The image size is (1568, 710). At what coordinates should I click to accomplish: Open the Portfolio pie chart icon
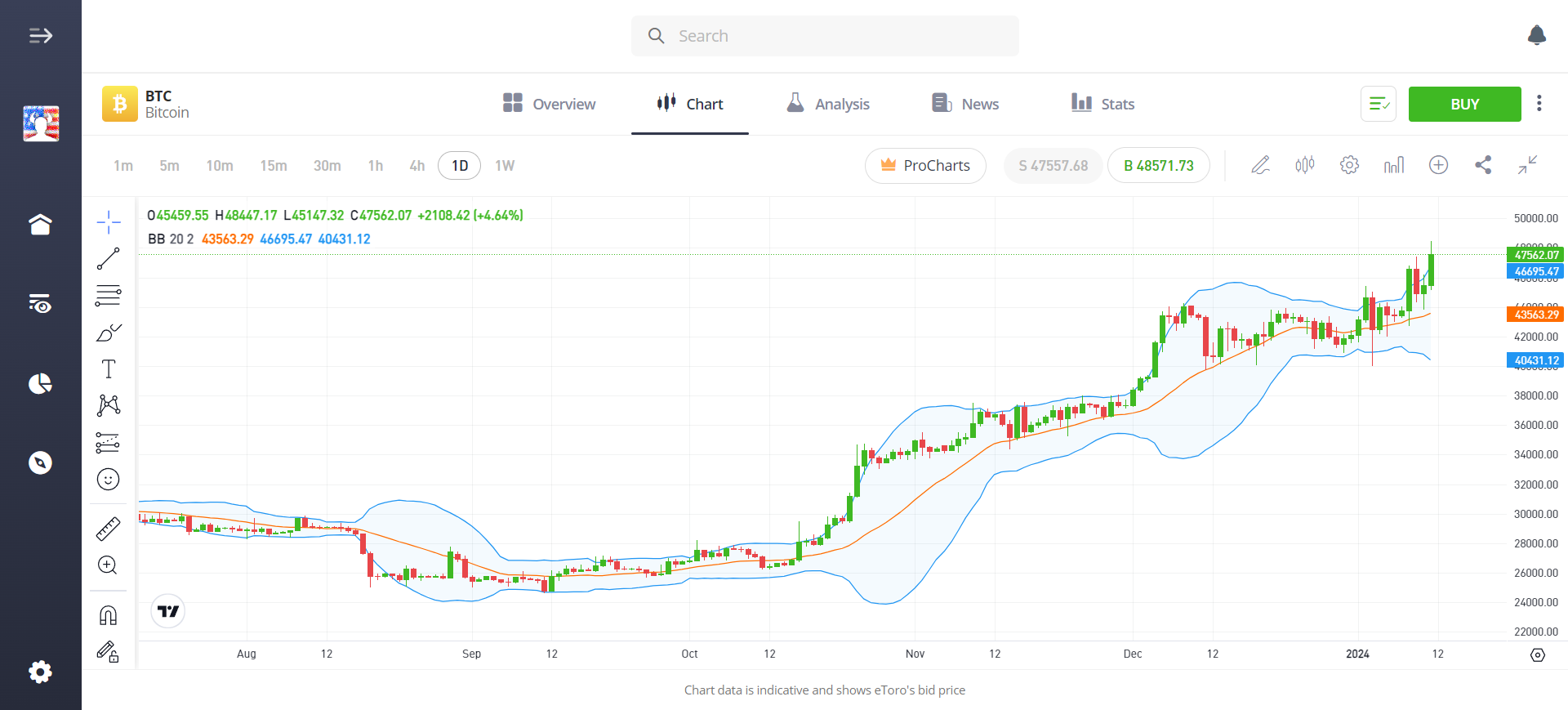tap(40, 383)
